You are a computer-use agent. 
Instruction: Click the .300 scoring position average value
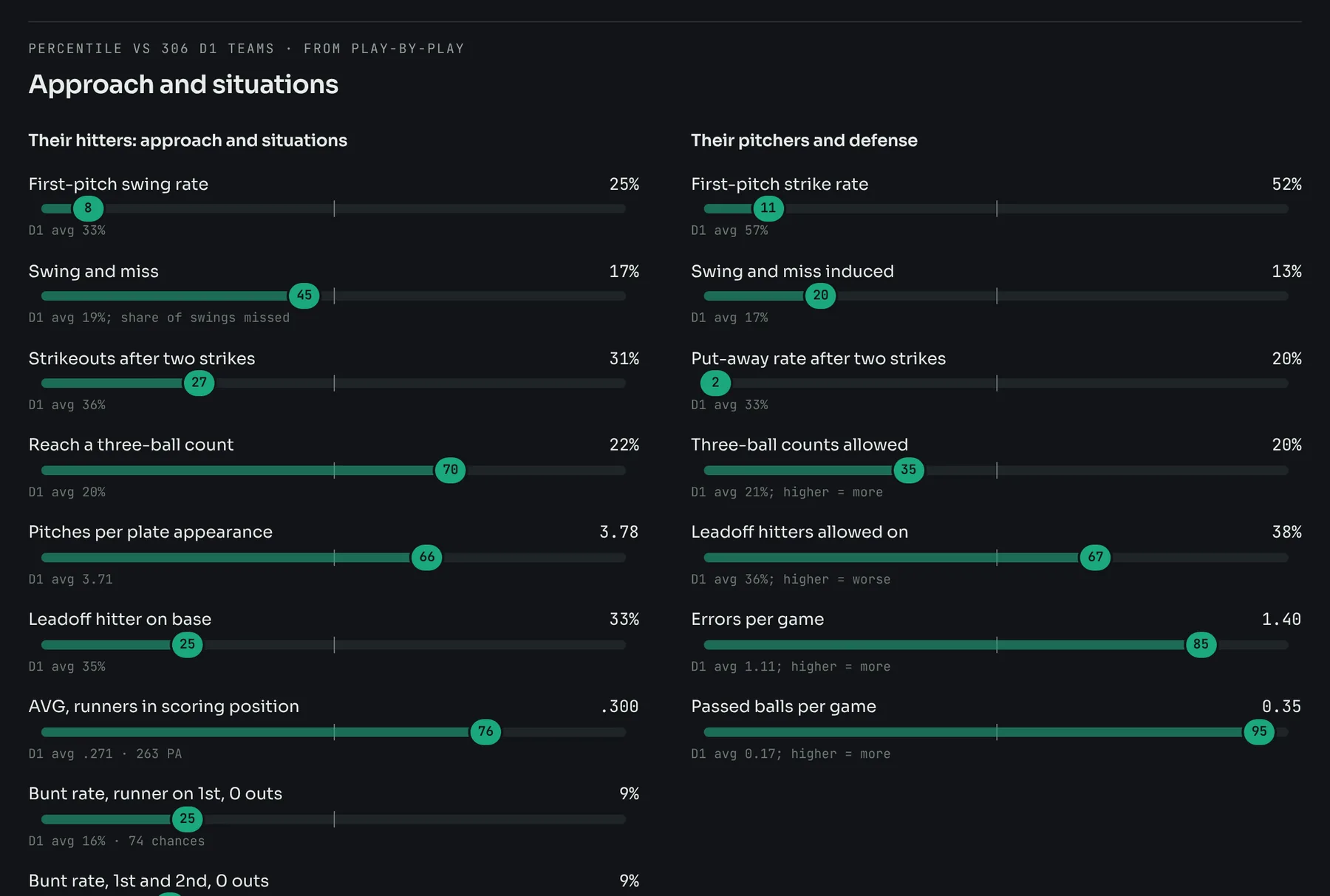point(619,706)
